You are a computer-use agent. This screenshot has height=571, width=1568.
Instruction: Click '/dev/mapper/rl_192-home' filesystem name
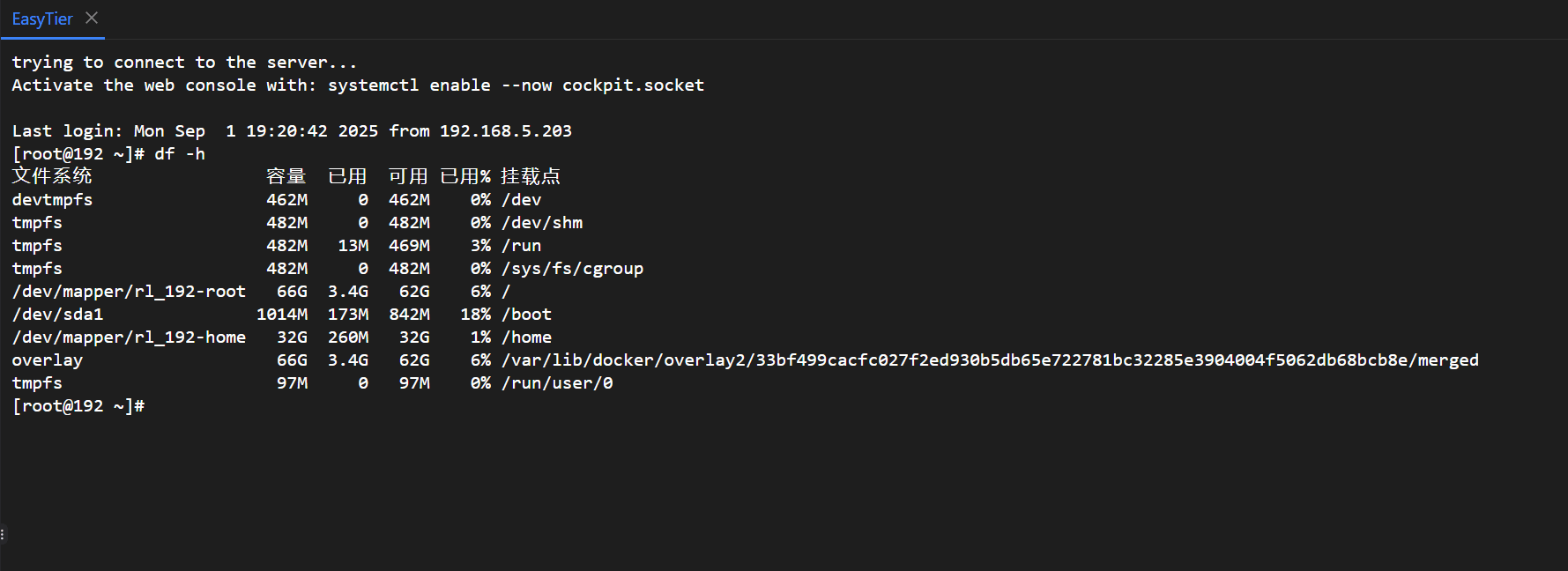(129, 337)
